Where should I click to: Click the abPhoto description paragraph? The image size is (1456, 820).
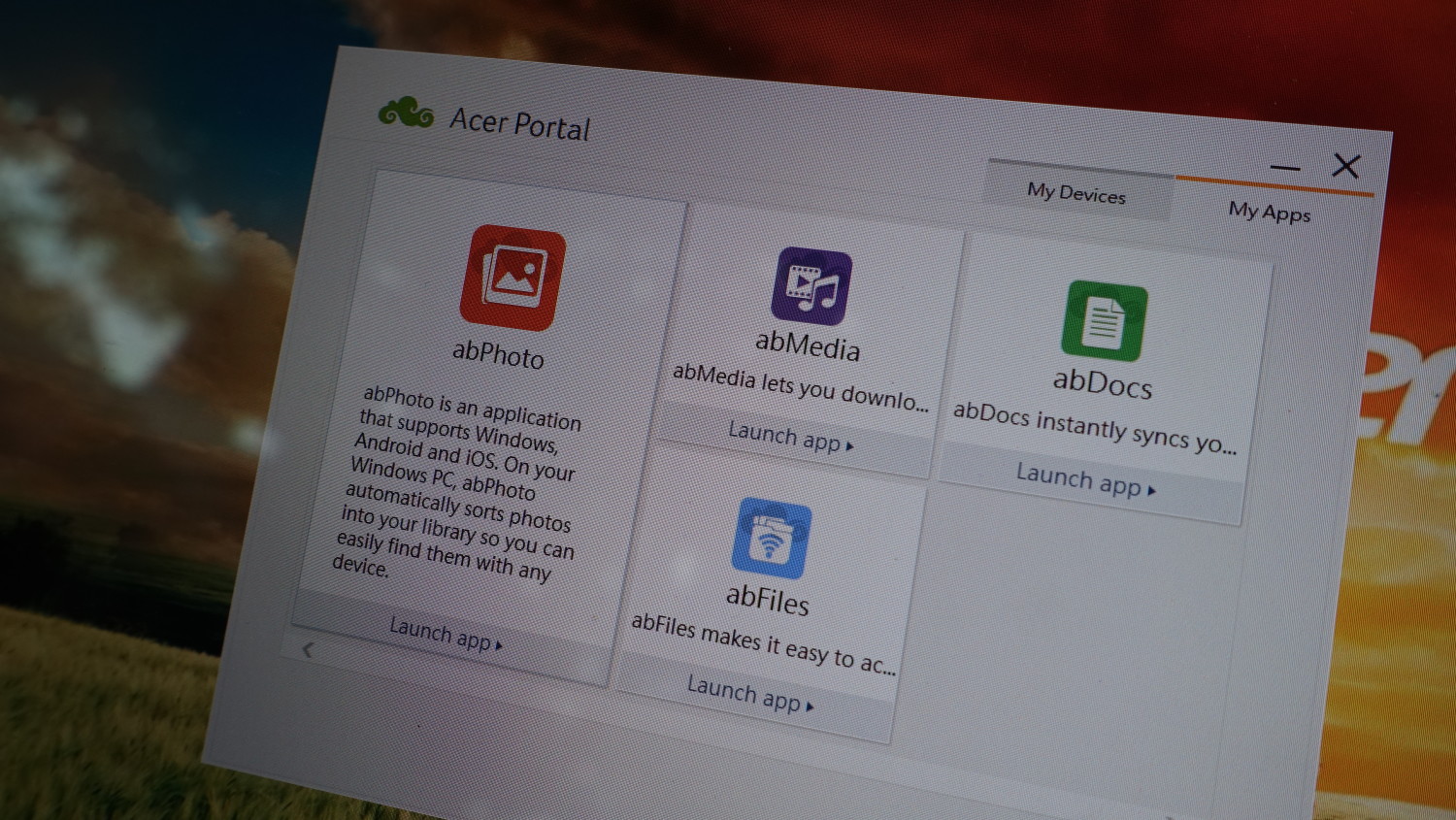pyautogui.click(x=455, y=482)
